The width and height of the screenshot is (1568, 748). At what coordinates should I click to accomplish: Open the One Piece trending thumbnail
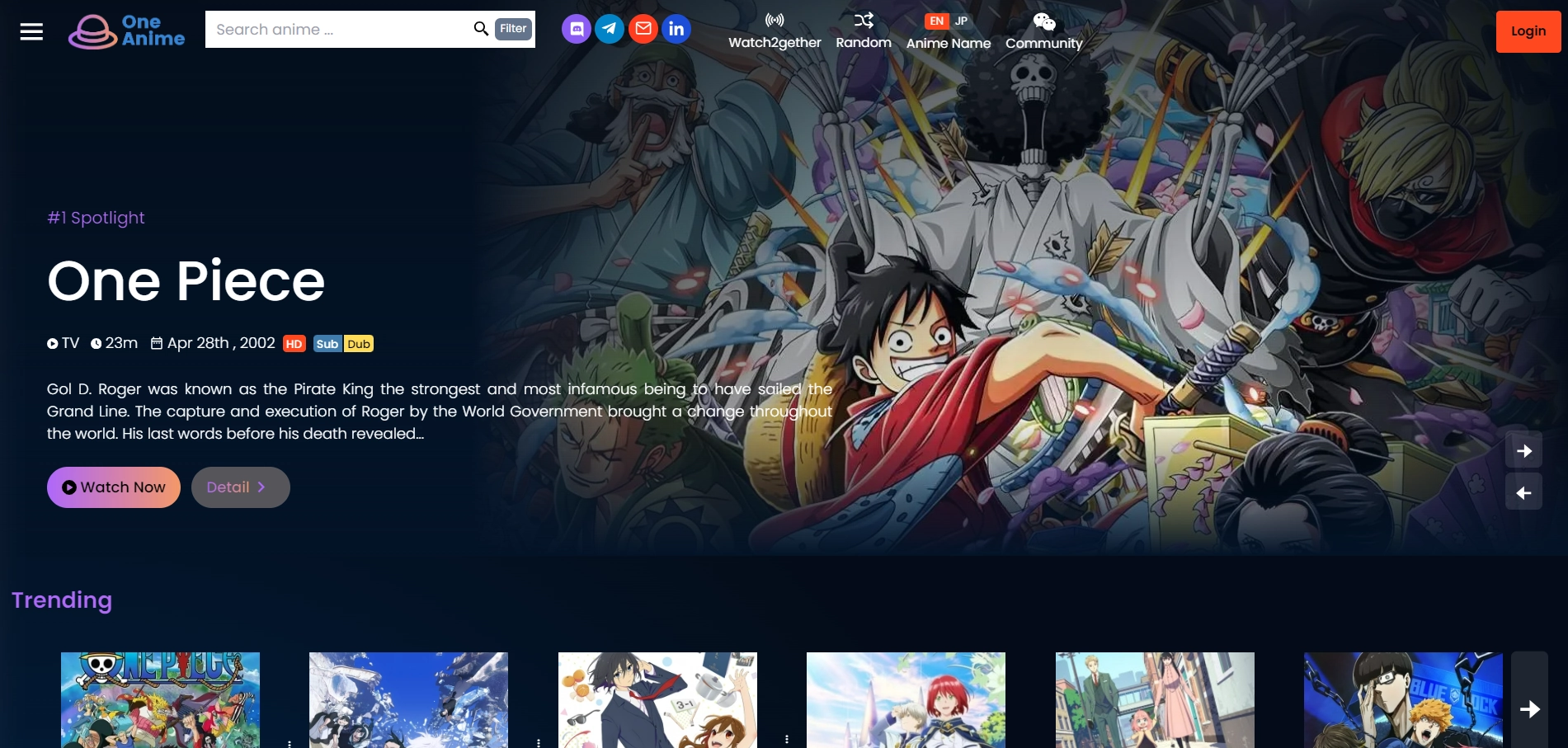click(160, 700)
